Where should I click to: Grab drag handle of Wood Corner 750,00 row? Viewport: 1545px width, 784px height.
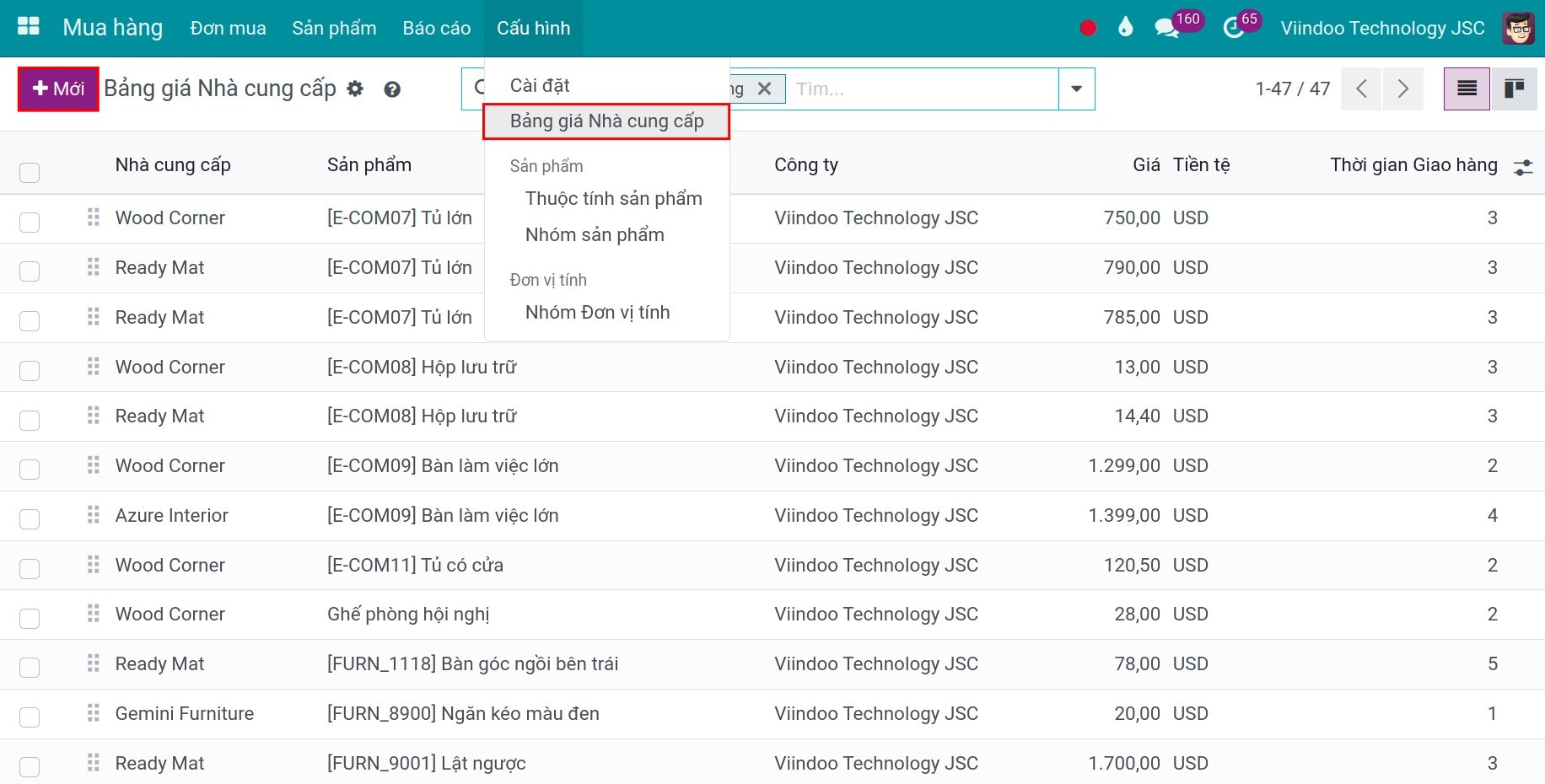tap(94, 217)
